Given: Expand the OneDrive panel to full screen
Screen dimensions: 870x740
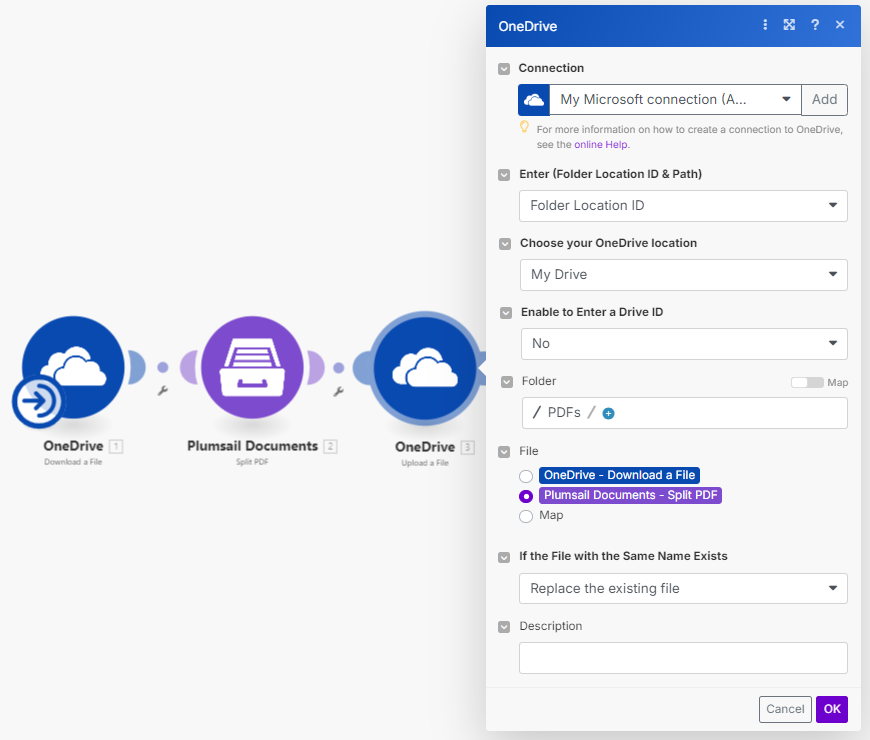Looking at the screenshot, I should [789, 24].
